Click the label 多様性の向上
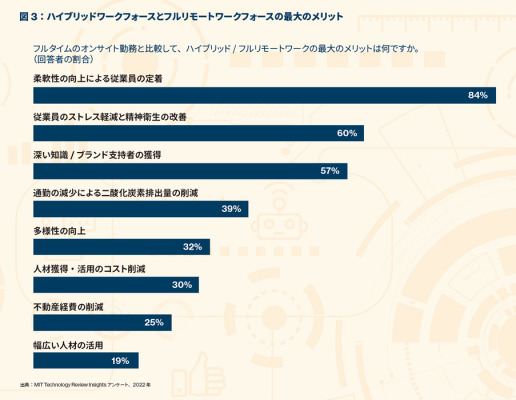Viewport: 516px width, 400px height. tap(59, 231)
